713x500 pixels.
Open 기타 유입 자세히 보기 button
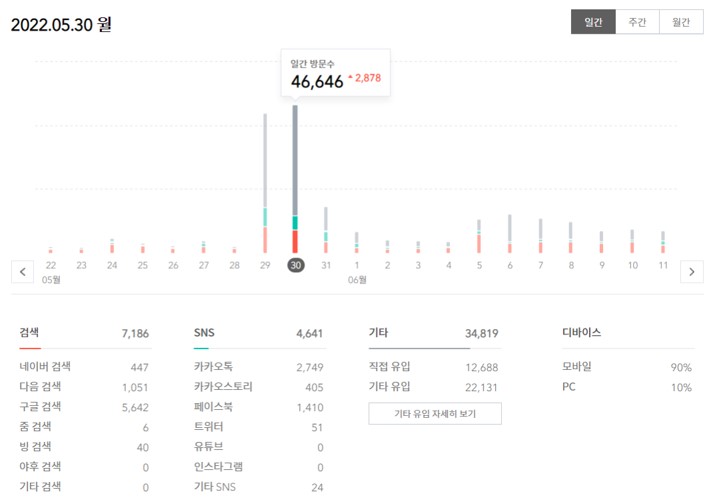pos(435,414)
